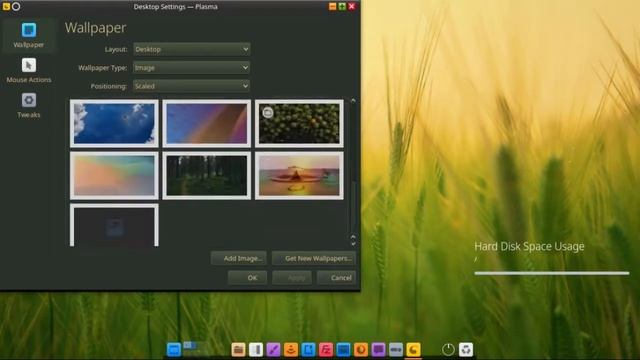Image resolution: width=640 pixels, height=360 pixels.
Task: Open the trash recycle icon in dock
Action: pos(466,349)
